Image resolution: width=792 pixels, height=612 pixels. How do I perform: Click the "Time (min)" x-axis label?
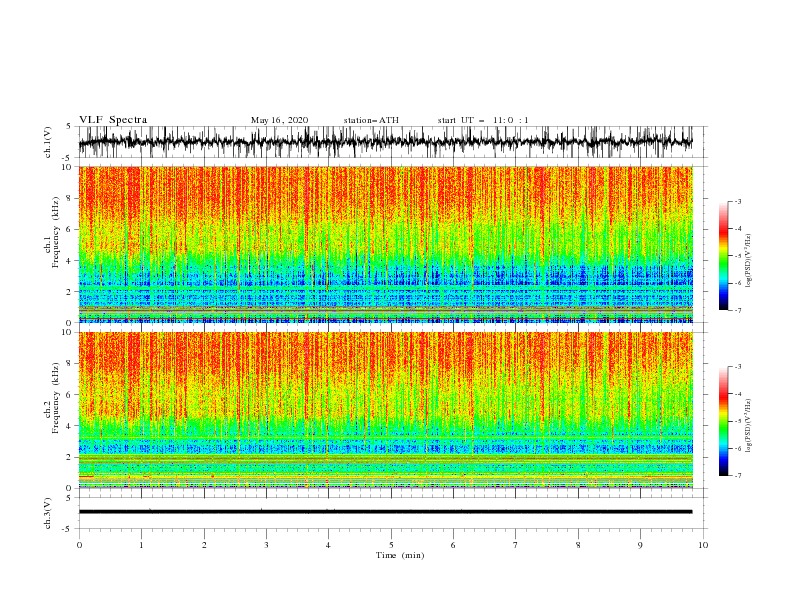click(400, 555)
